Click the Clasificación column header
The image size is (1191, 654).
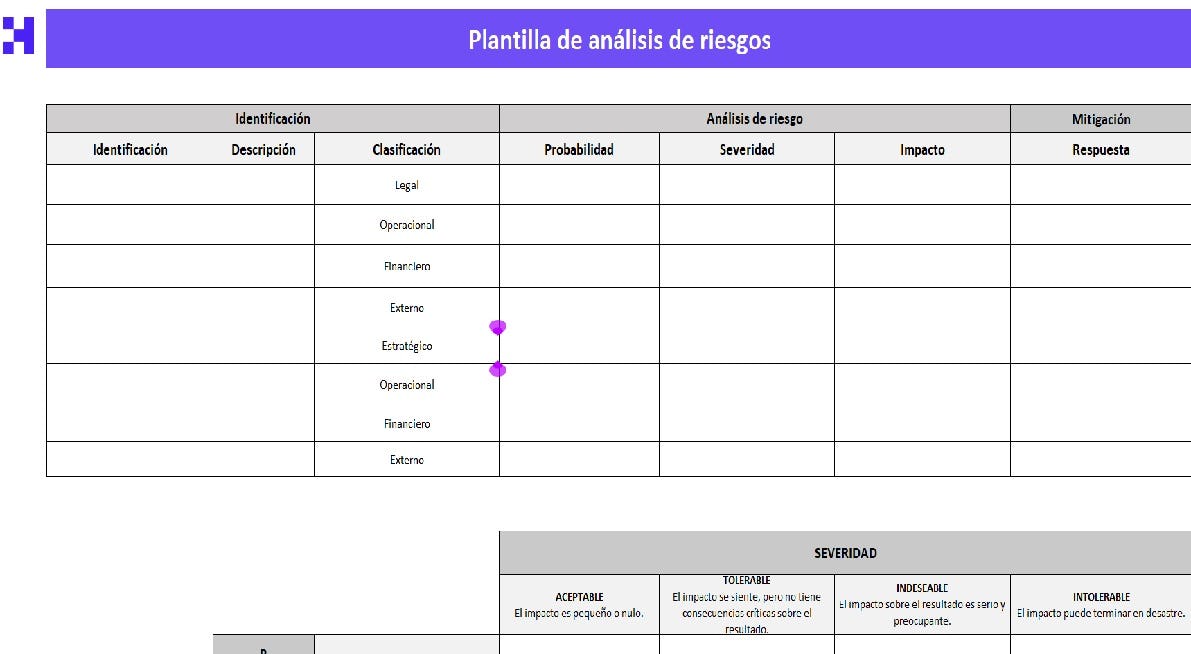tap(405, 149)
